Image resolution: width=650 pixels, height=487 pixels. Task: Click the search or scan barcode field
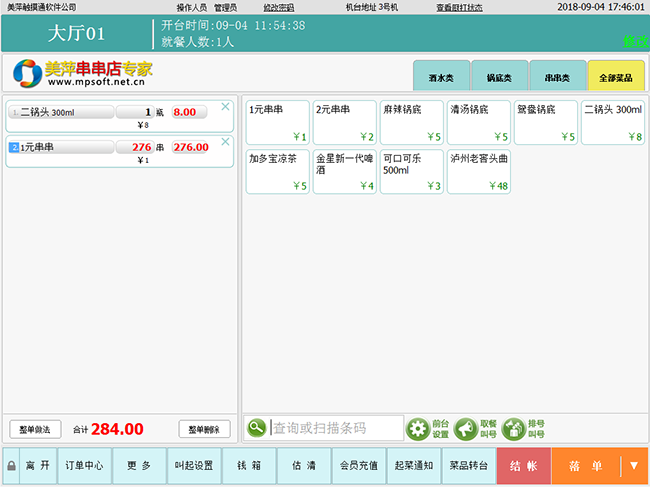pos(336,428)
